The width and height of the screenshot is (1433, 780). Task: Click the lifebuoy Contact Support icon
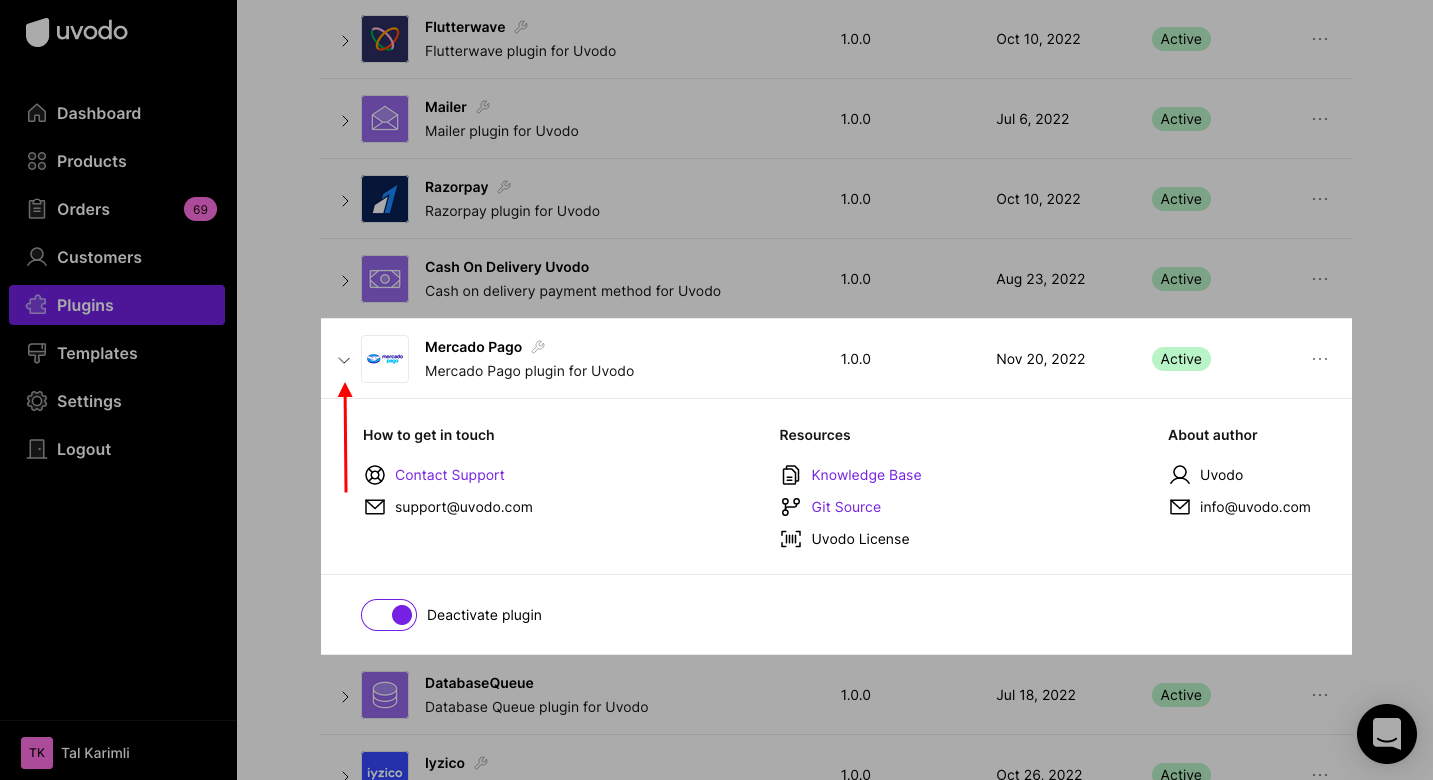click(x=375, y=475)
